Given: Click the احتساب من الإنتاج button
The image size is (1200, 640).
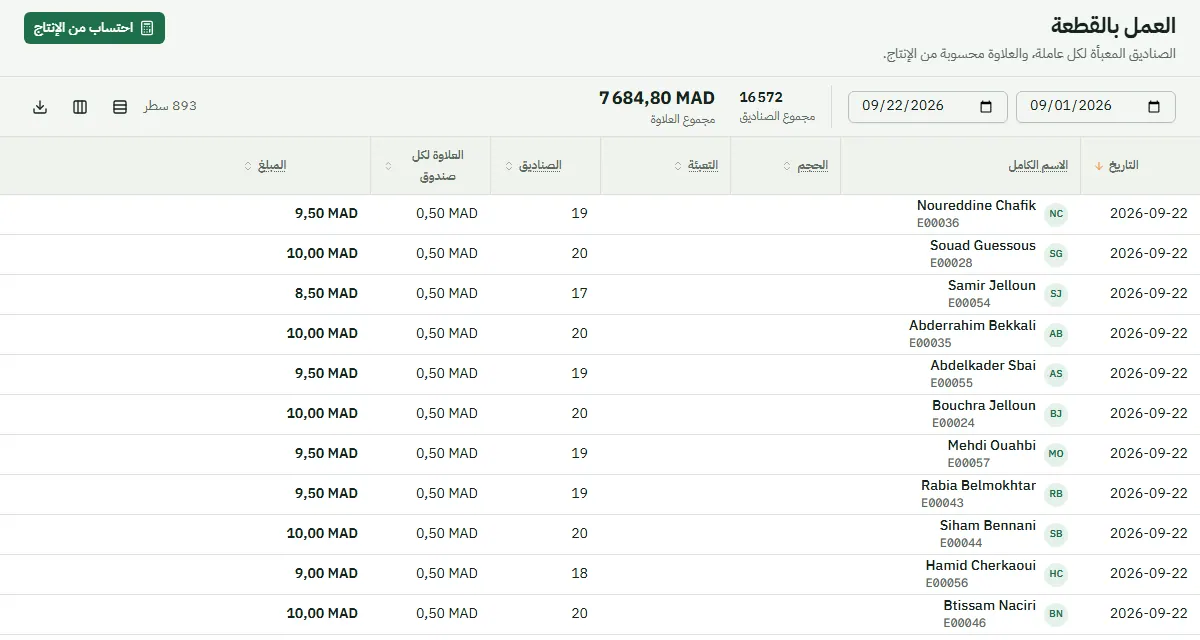Looking at the screenshot, I should click(x=94, y=28).
